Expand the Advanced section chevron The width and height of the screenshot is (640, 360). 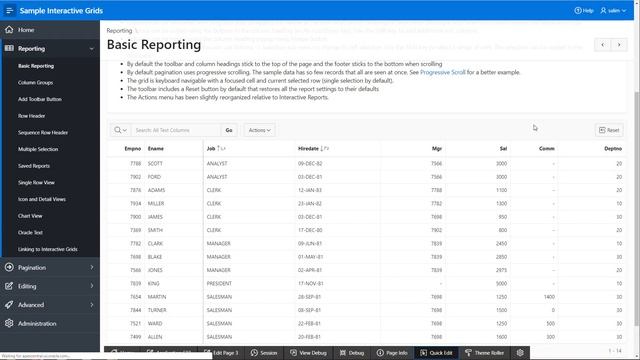[x=91, y=305]
